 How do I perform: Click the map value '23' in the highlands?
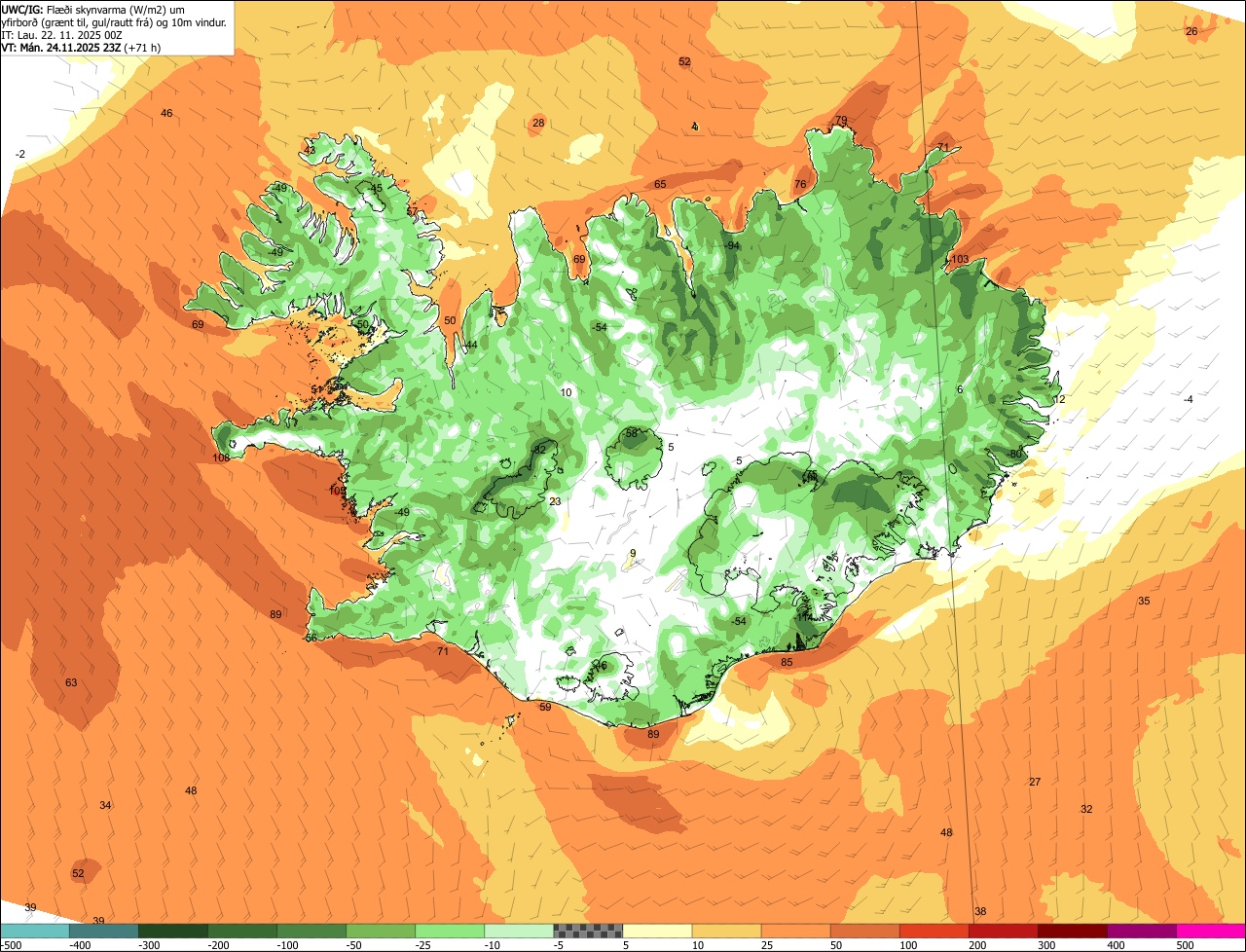(x=555, y=501)
